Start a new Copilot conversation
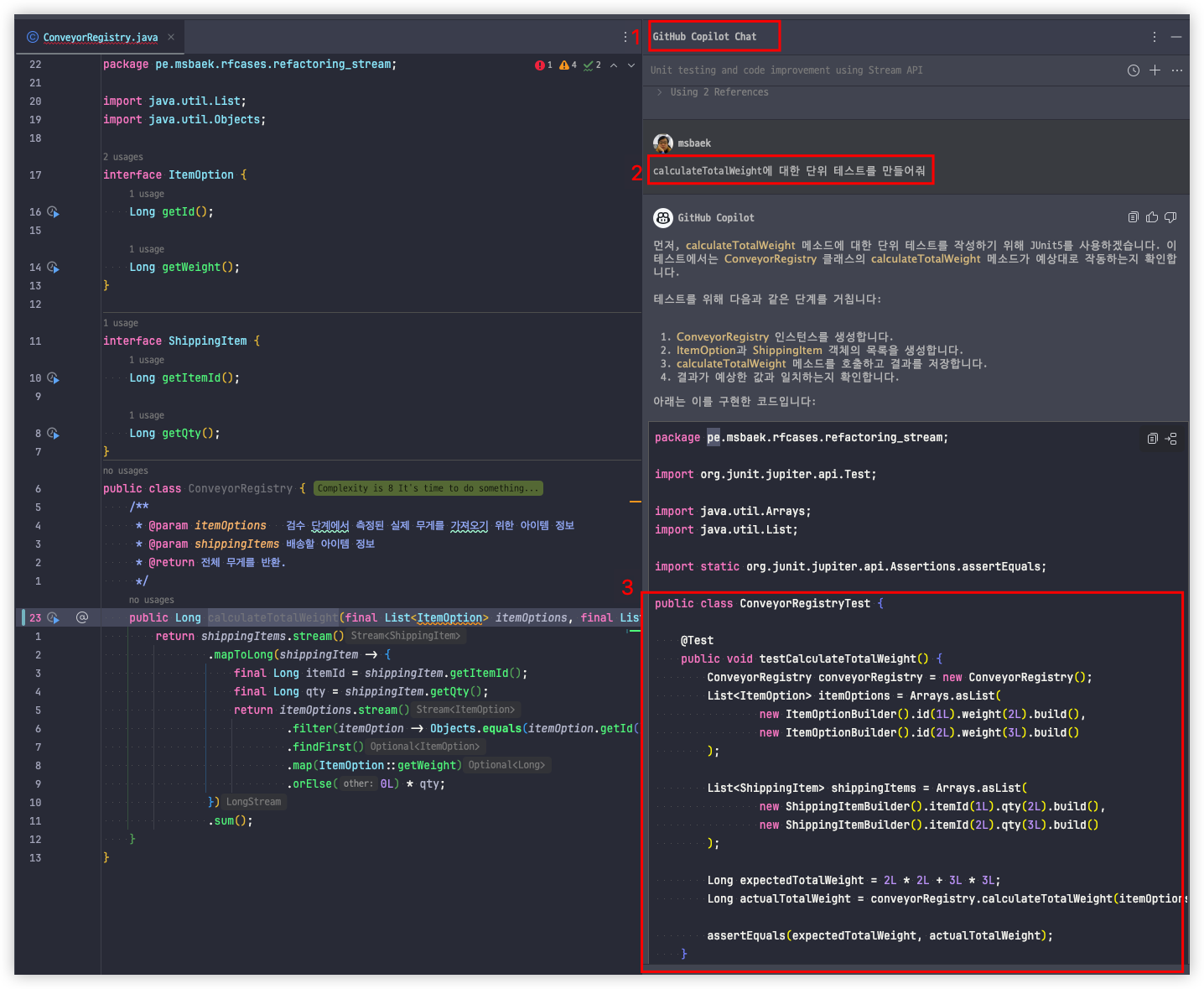The width and height of the screenshot is (1204, 989). tap(1155, 70)
